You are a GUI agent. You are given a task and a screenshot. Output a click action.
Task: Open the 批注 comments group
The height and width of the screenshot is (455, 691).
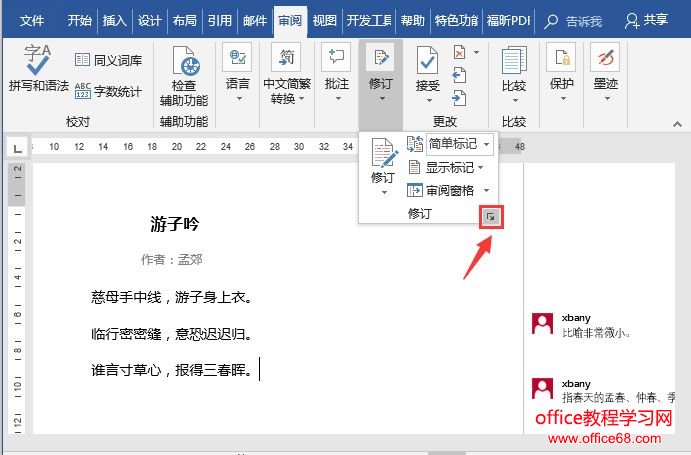point(337,73)
